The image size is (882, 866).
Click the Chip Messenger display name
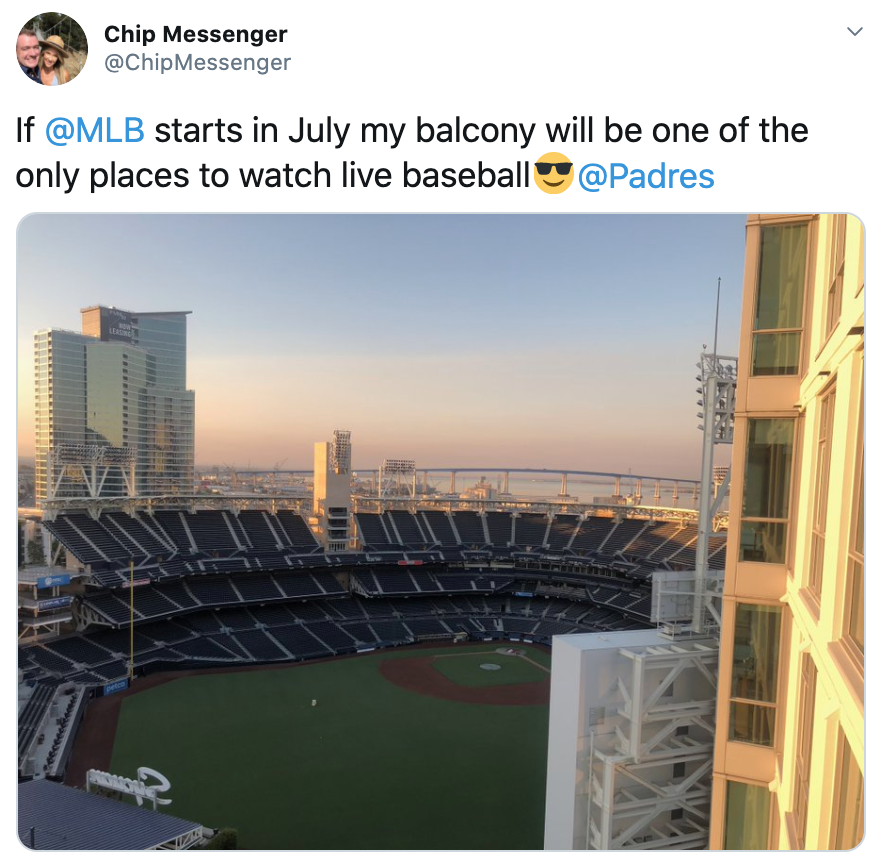click(196, 34)
